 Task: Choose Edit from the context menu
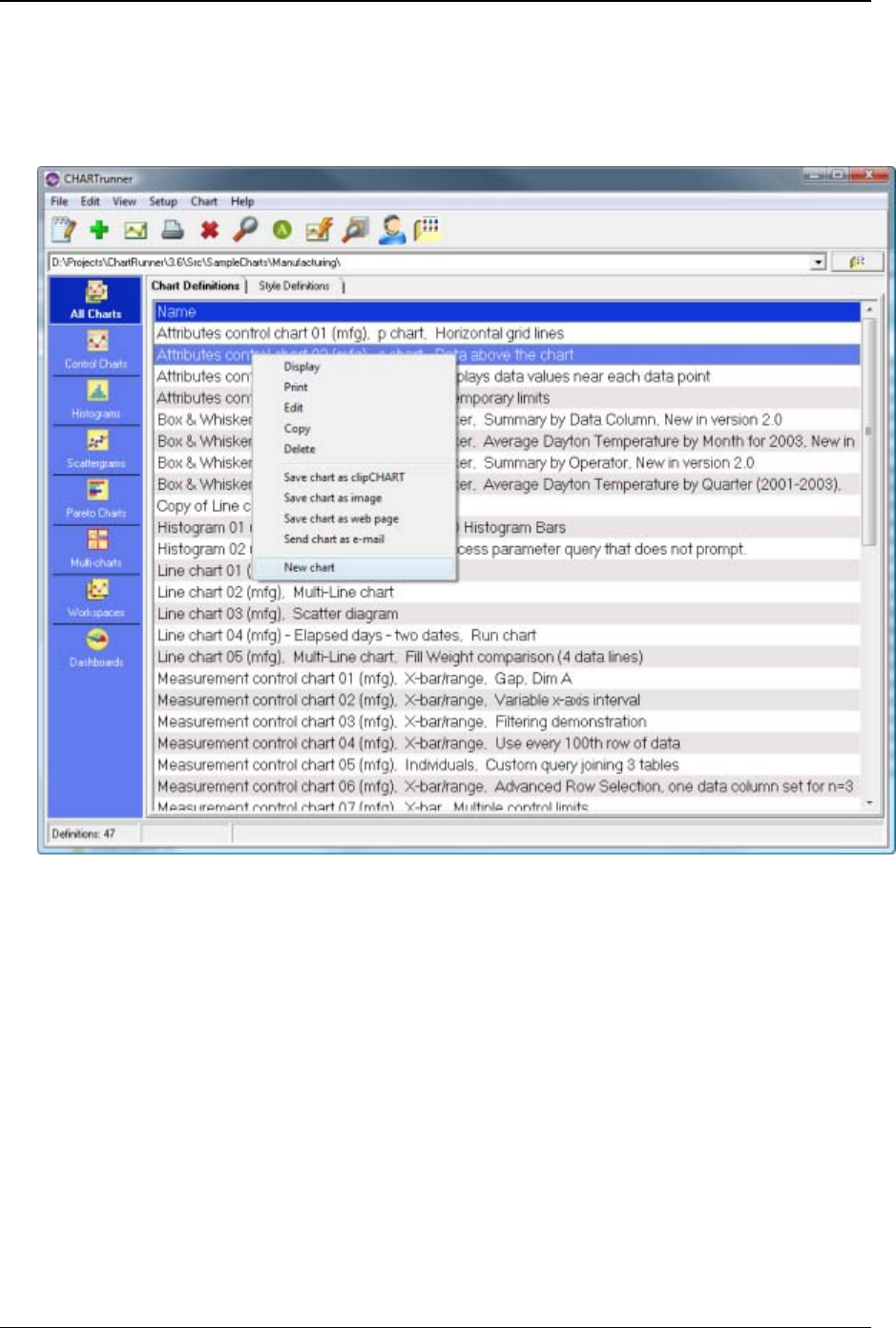293,408
